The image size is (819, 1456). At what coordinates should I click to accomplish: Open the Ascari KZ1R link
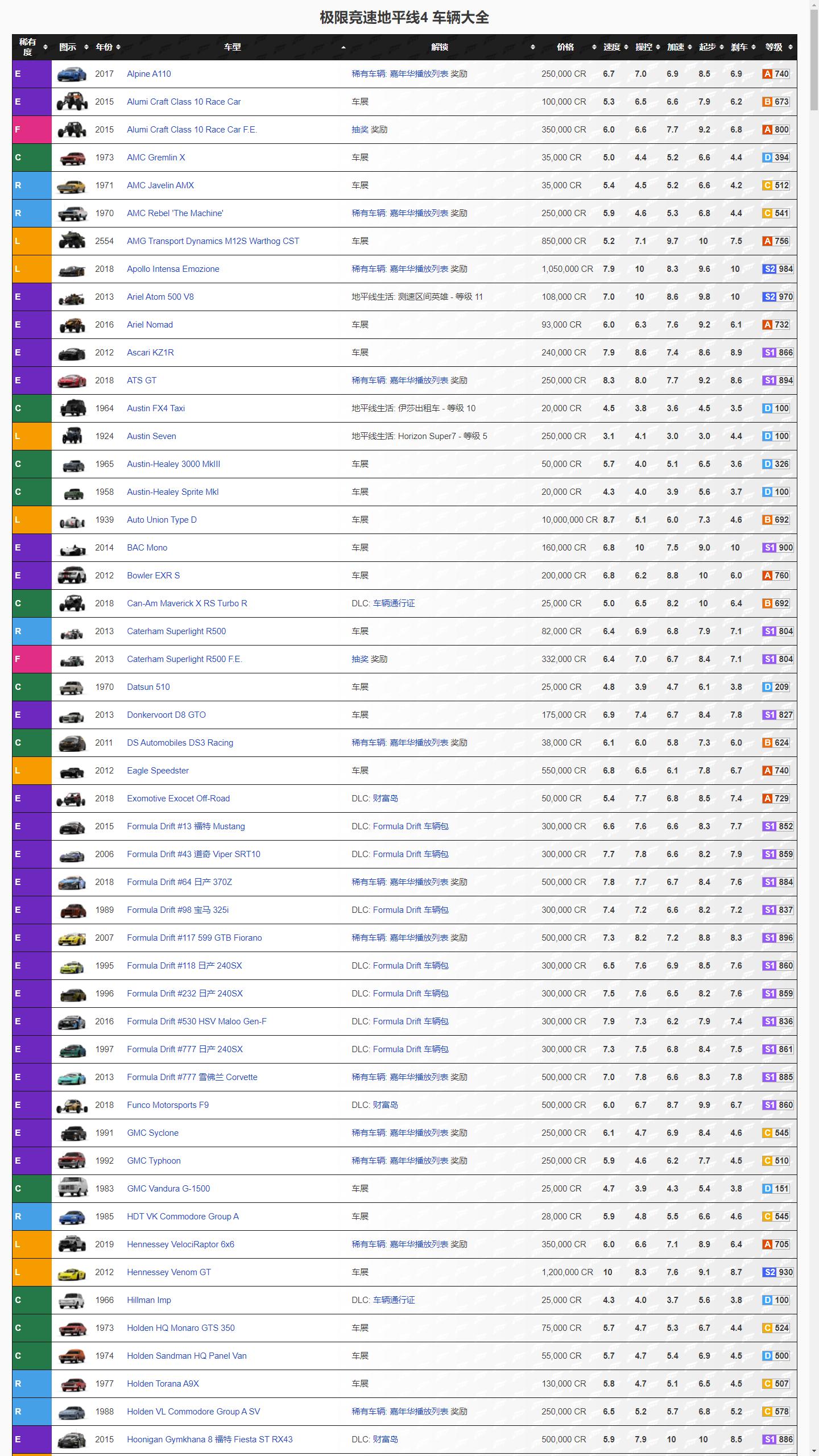coord(150,353)
